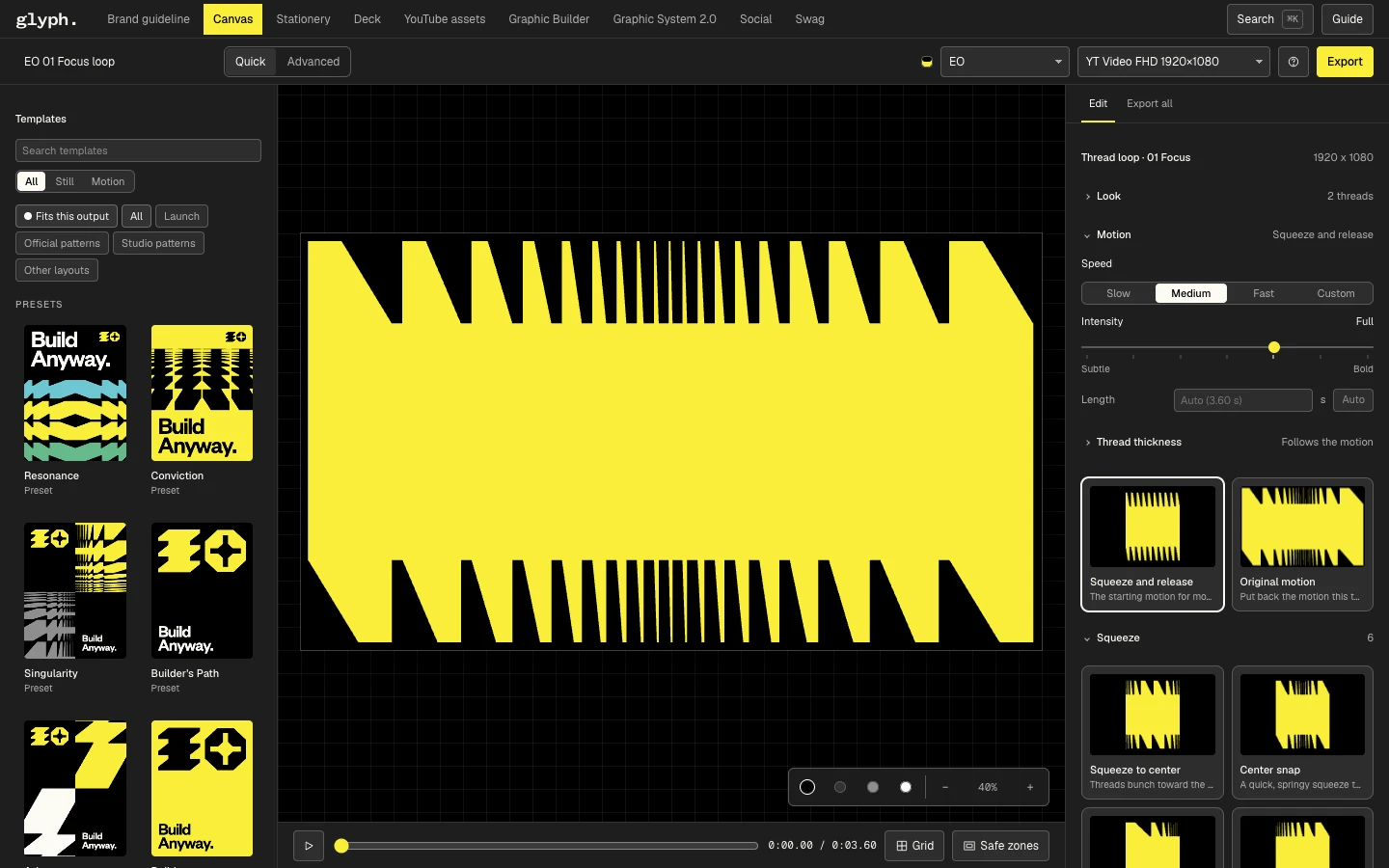This screenshot has width=1389, height=868.
Task: Filter templates by Still
Action: coord(65,181)
